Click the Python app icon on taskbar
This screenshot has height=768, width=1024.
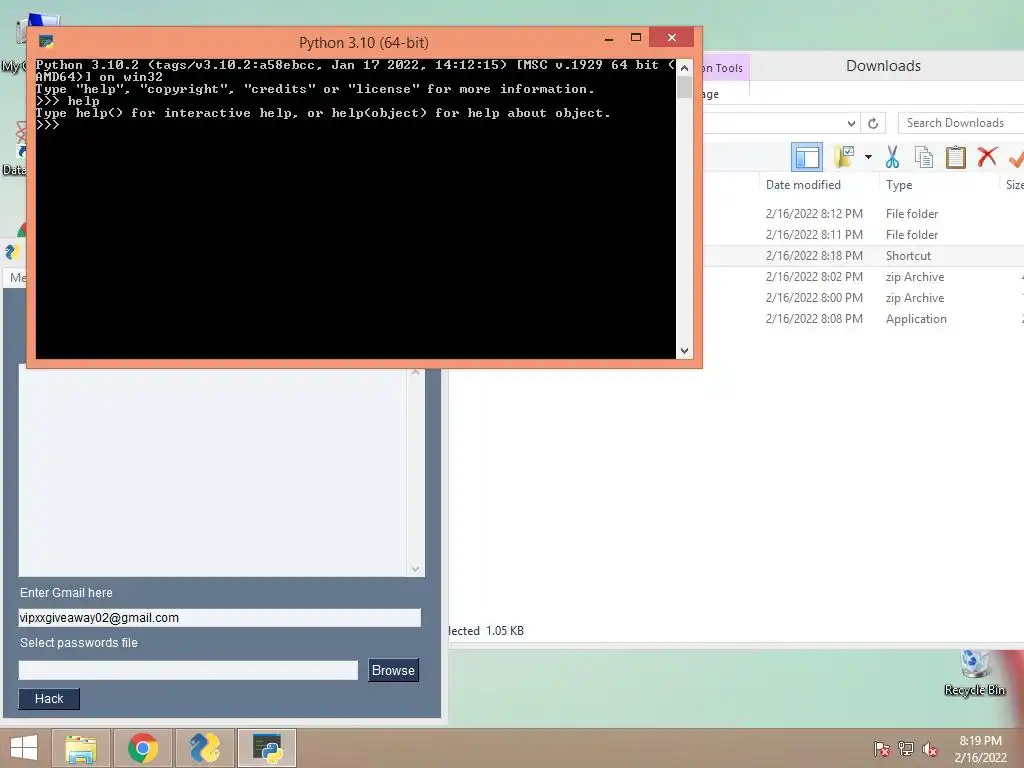[205, 748]
